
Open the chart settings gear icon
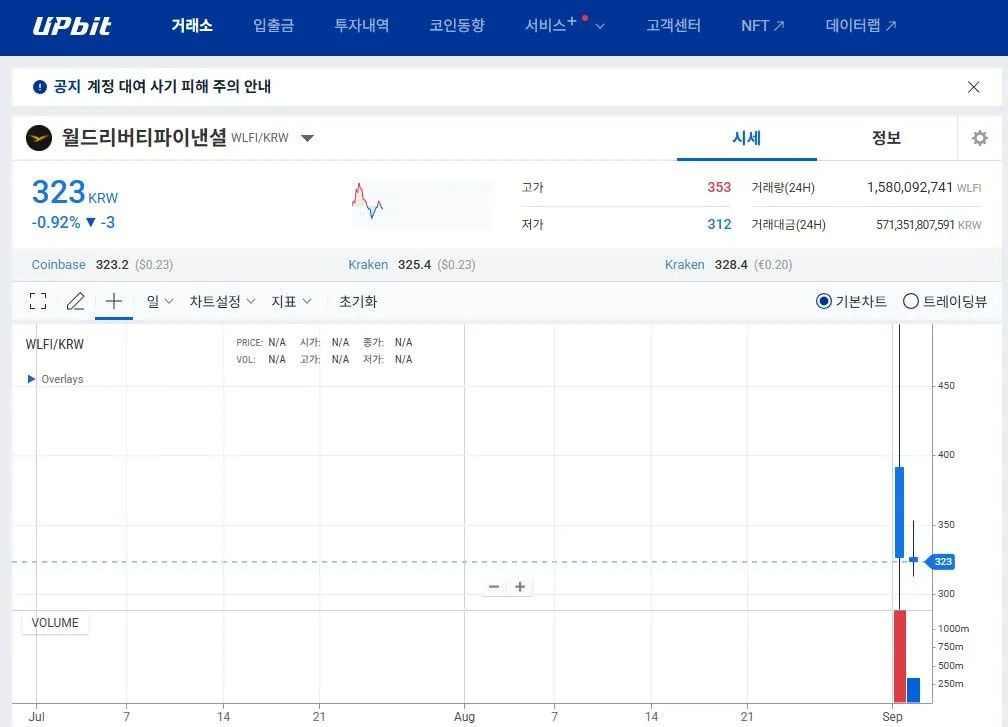pyautogui.click(x=980, y=138)
